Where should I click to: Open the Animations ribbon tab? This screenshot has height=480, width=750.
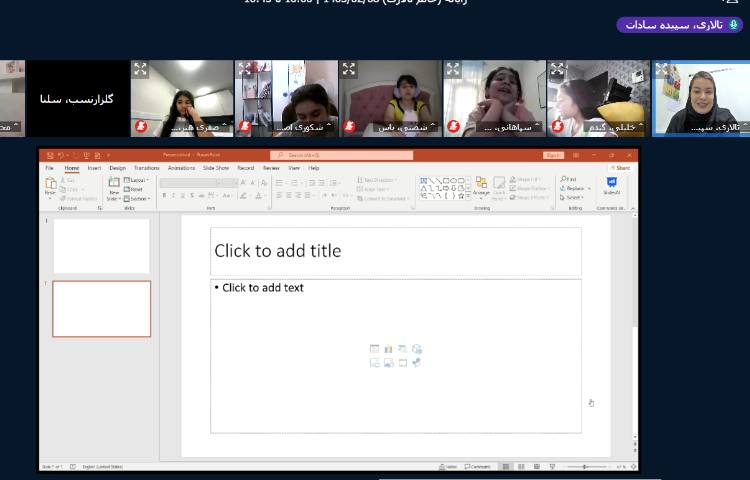pyautogui.click(x=181, y=168)
